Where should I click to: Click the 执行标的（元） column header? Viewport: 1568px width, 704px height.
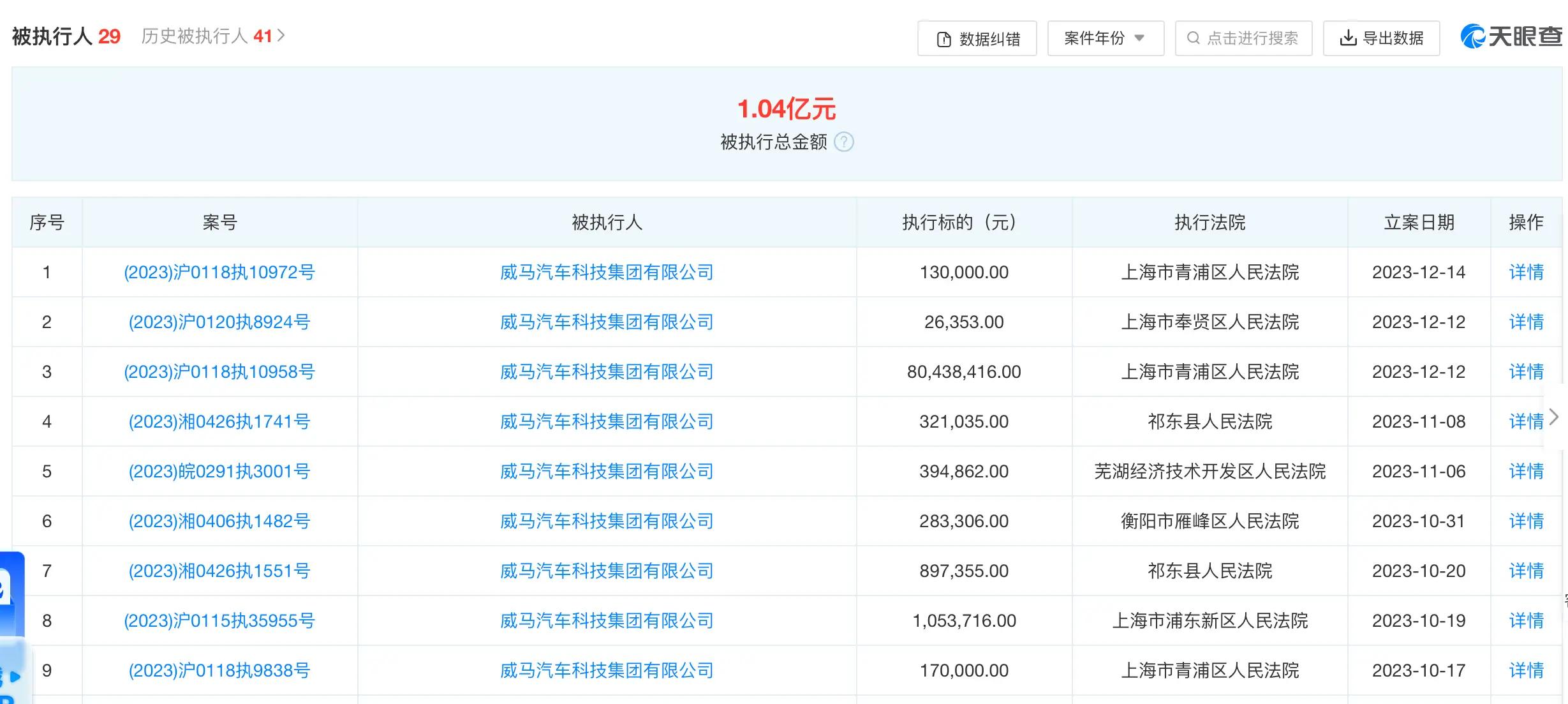click(x=964, y=223)
